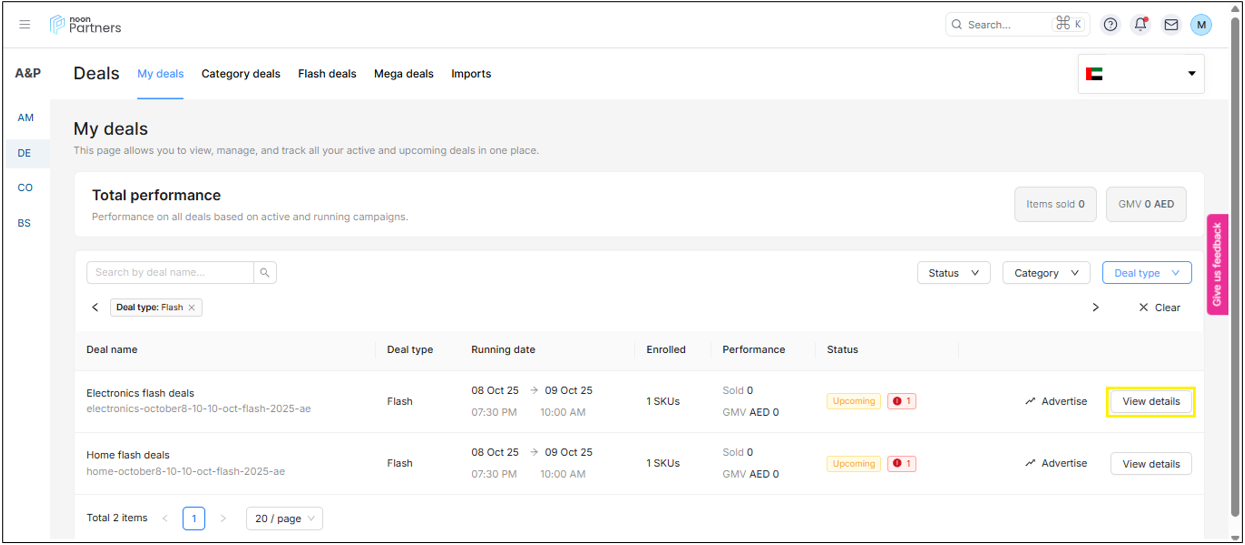
Task: Click the right arrow next to Clear
Action: point(1096,308)
